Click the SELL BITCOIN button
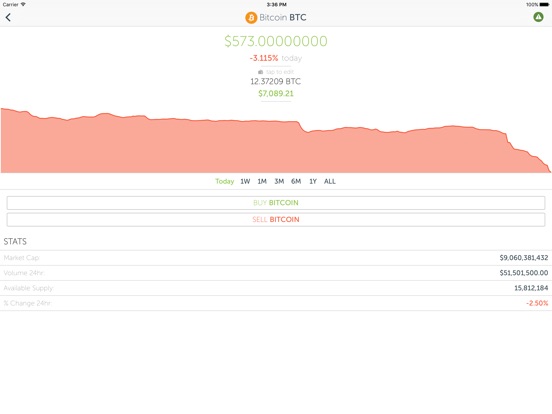Image resolution: width=552 pixels, height=414 pixels. tap(276, 220)
